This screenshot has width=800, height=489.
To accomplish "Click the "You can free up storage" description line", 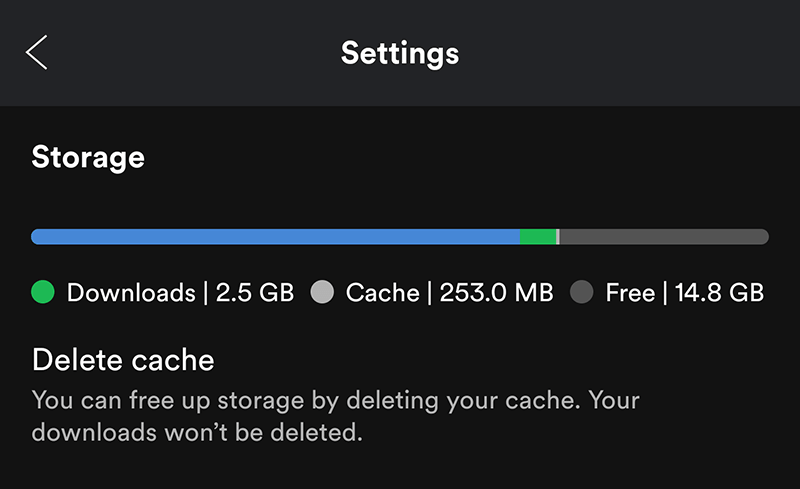I will [x=335, y=402].
